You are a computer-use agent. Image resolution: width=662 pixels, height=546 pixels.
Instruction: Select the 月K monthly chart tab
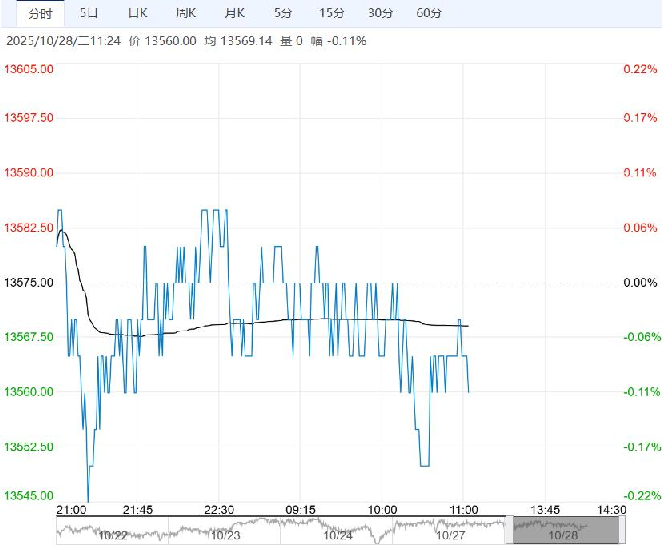(234, 14)
